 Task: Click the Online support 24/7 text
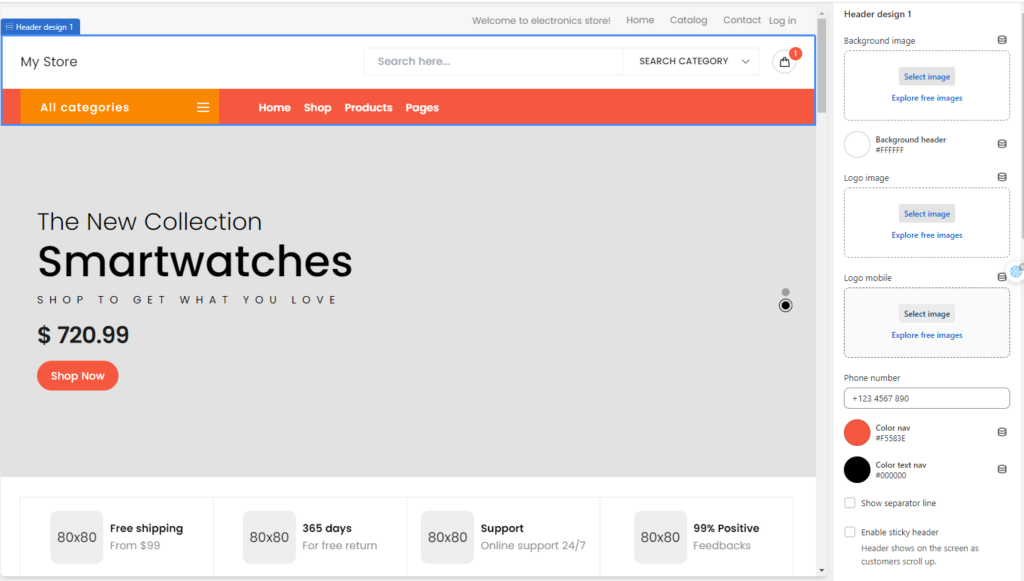533,545
